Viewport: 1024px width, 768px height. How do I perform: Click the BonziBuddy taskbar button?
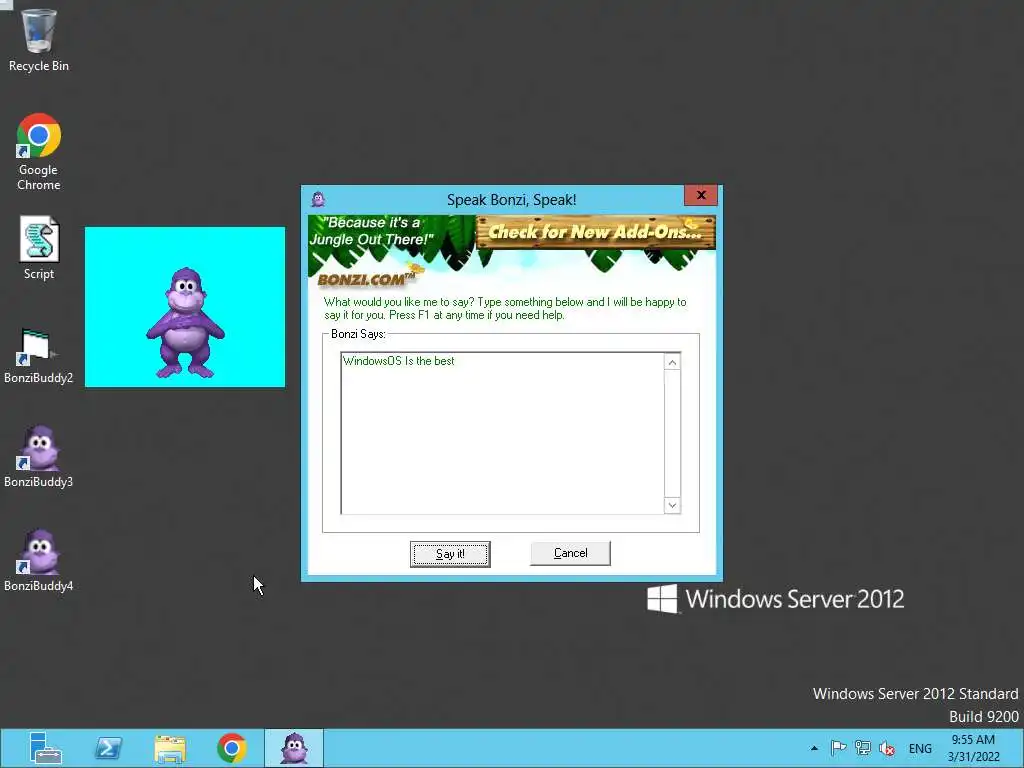[294, 748]
